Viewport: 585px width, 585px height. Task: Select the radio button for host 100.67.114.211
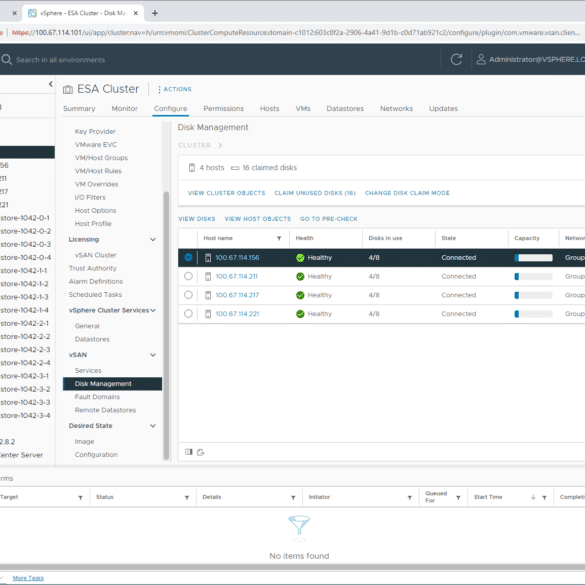click(188, 276)
